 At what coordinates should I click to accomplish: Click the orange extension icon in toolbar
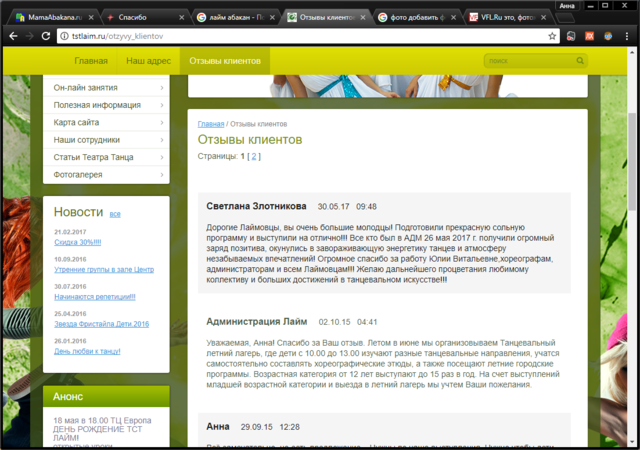[x=590, y=35]
